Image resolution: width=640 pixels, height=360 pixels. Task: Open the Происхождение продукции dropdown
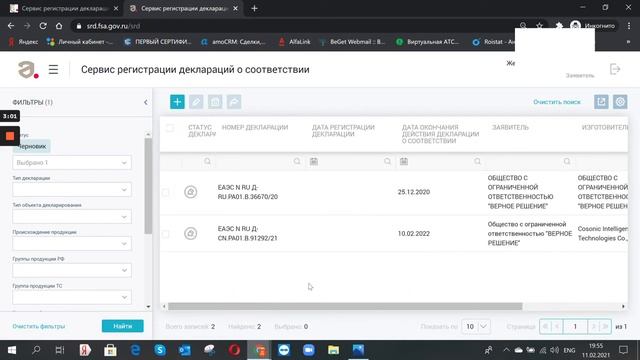click(72, 243)
